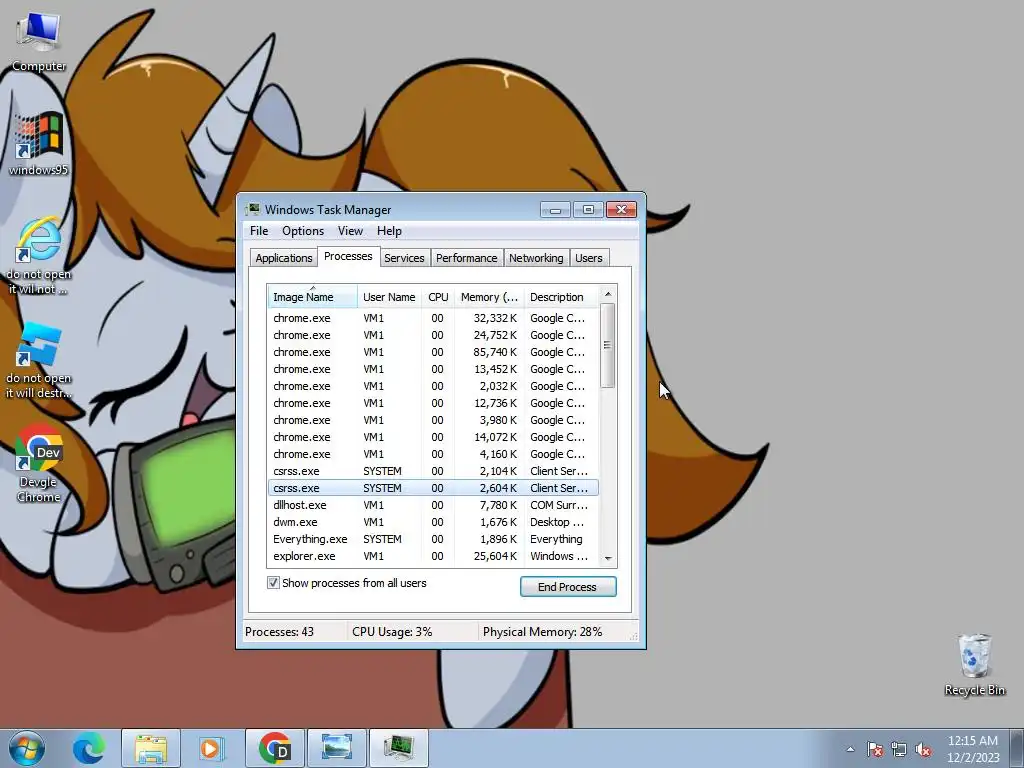Select the Internet Explorer 'do not open' shortcut

pos(39,255)
